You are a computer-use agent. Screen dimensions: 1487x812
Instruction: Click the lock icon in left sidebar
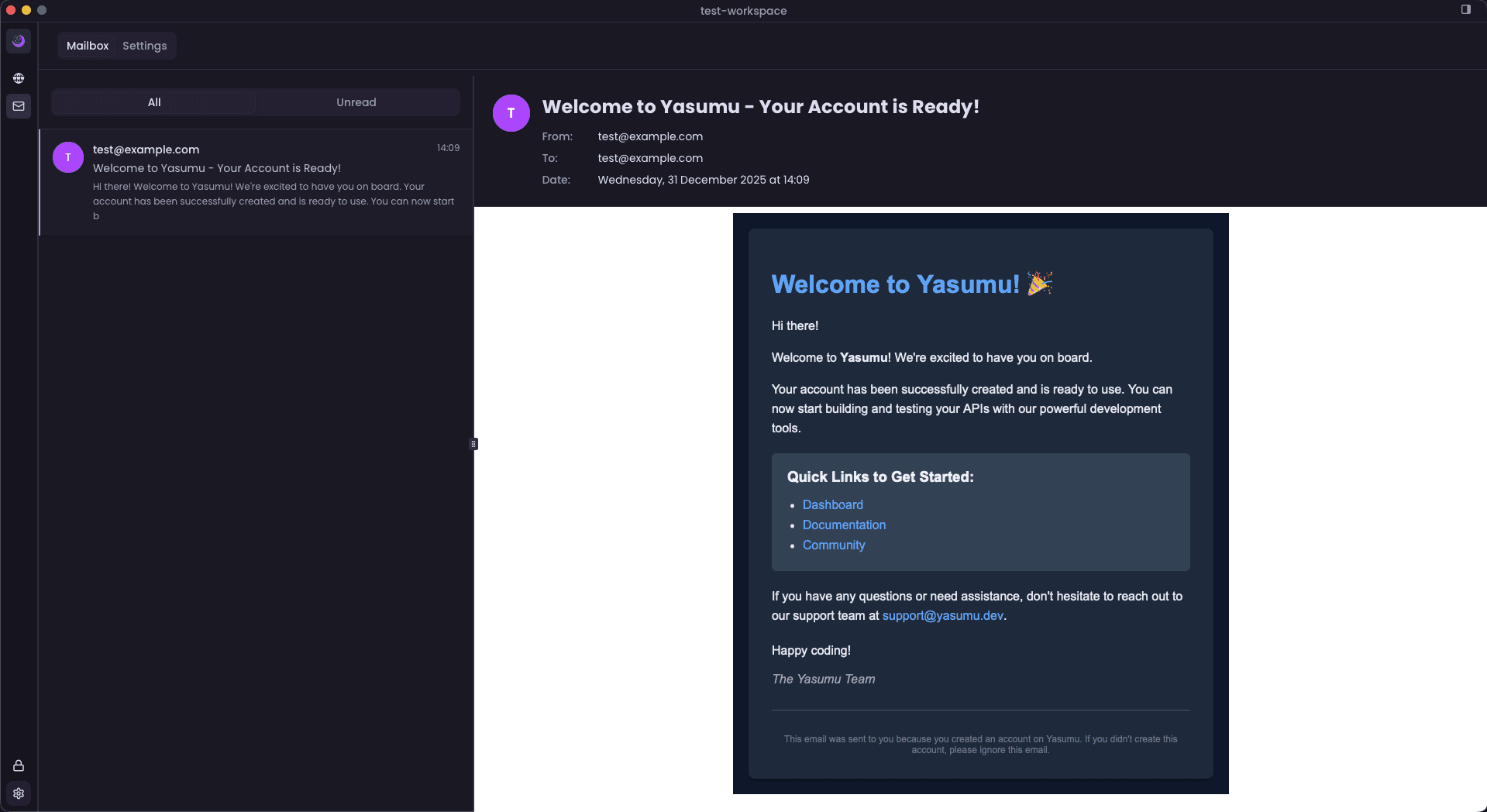tap(19, 766)
